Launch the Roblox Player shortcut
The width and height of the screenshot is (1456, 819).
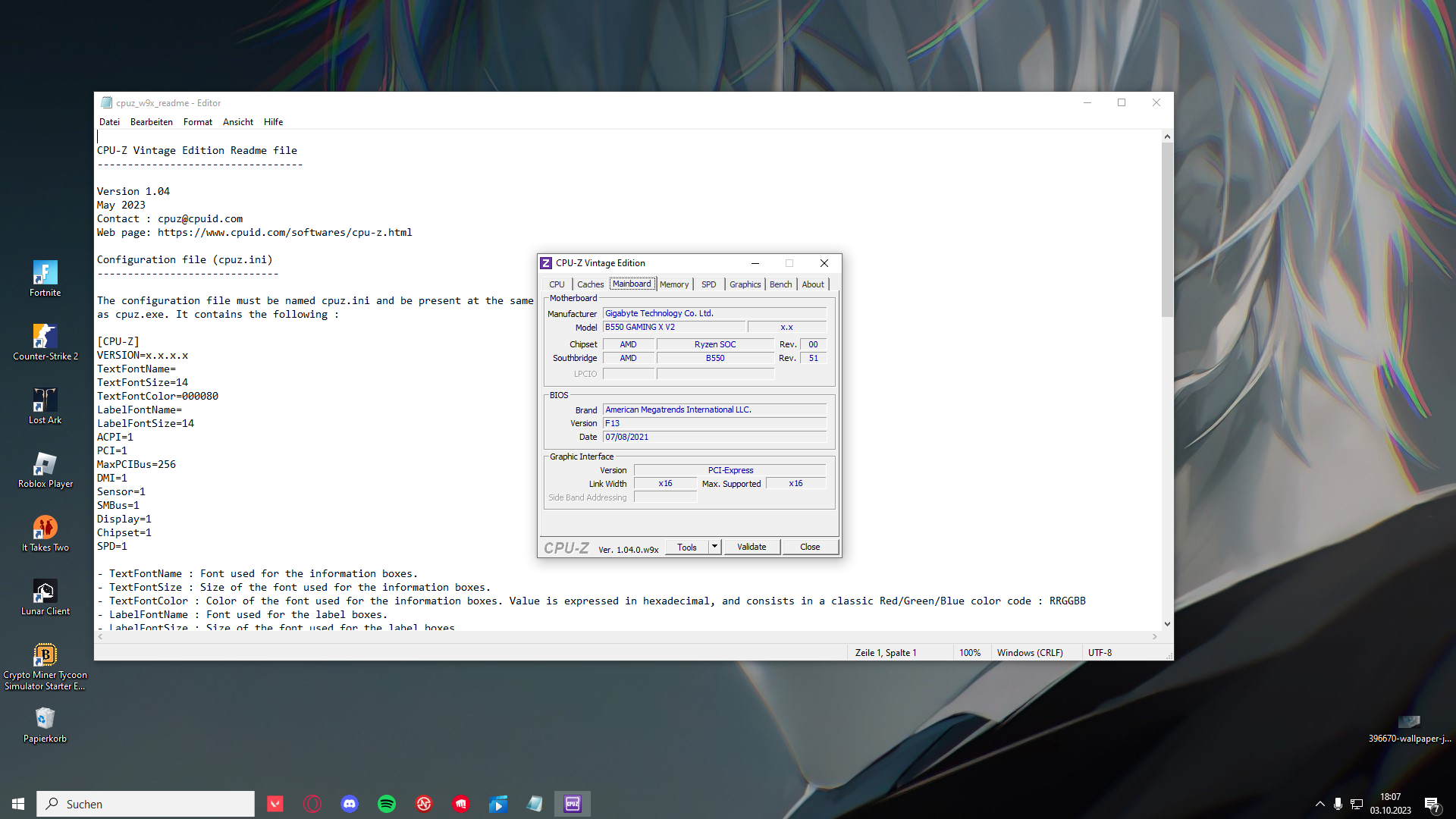45,464
